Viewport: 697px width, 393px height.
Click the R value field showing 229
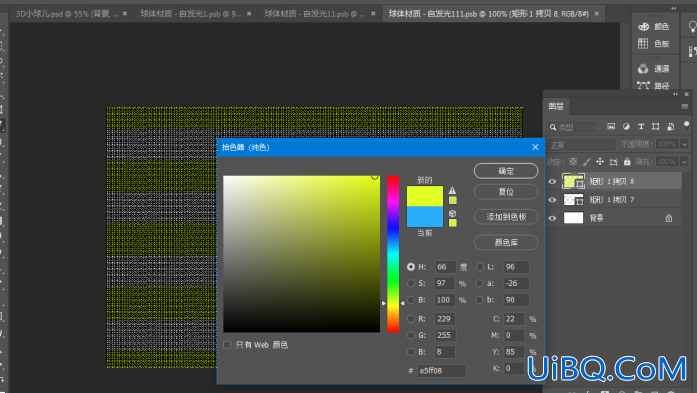(x=445, y=319)
